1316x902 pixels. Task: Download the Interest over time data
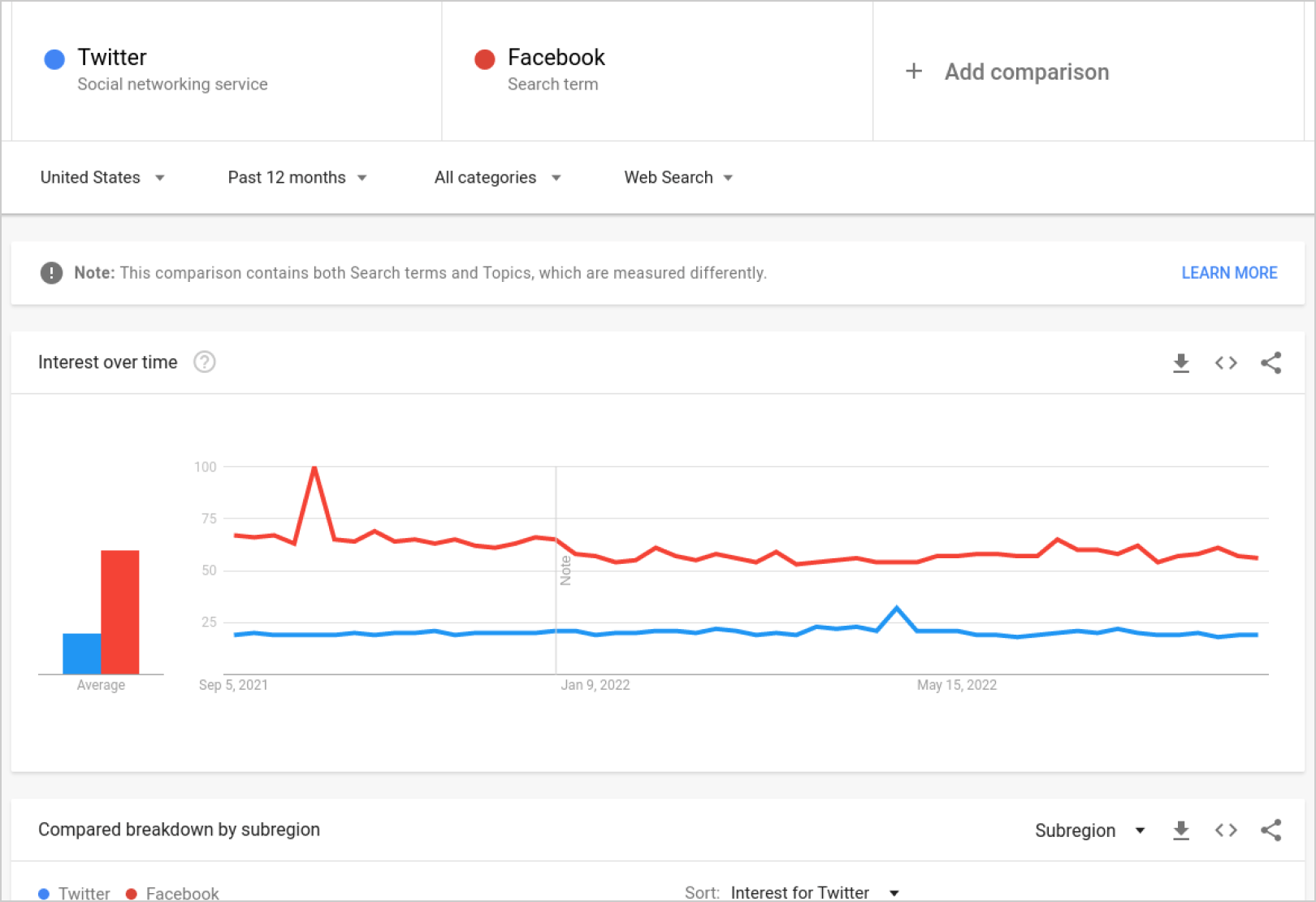pyautogui.click(x=1181, y=363)
